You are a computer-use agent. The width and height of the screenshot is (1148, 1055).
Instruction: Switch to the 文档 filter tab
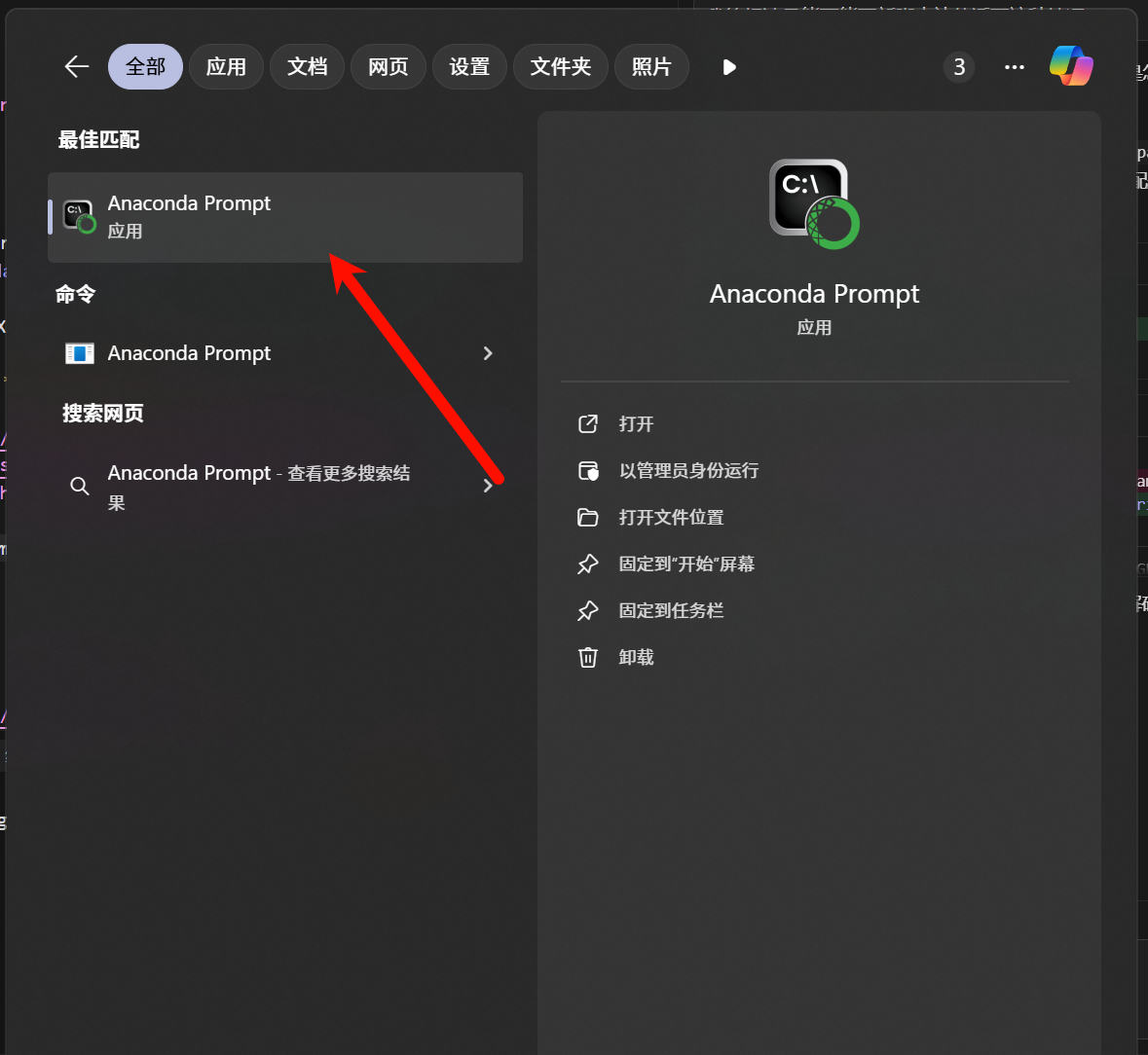[x=307, y=66]
